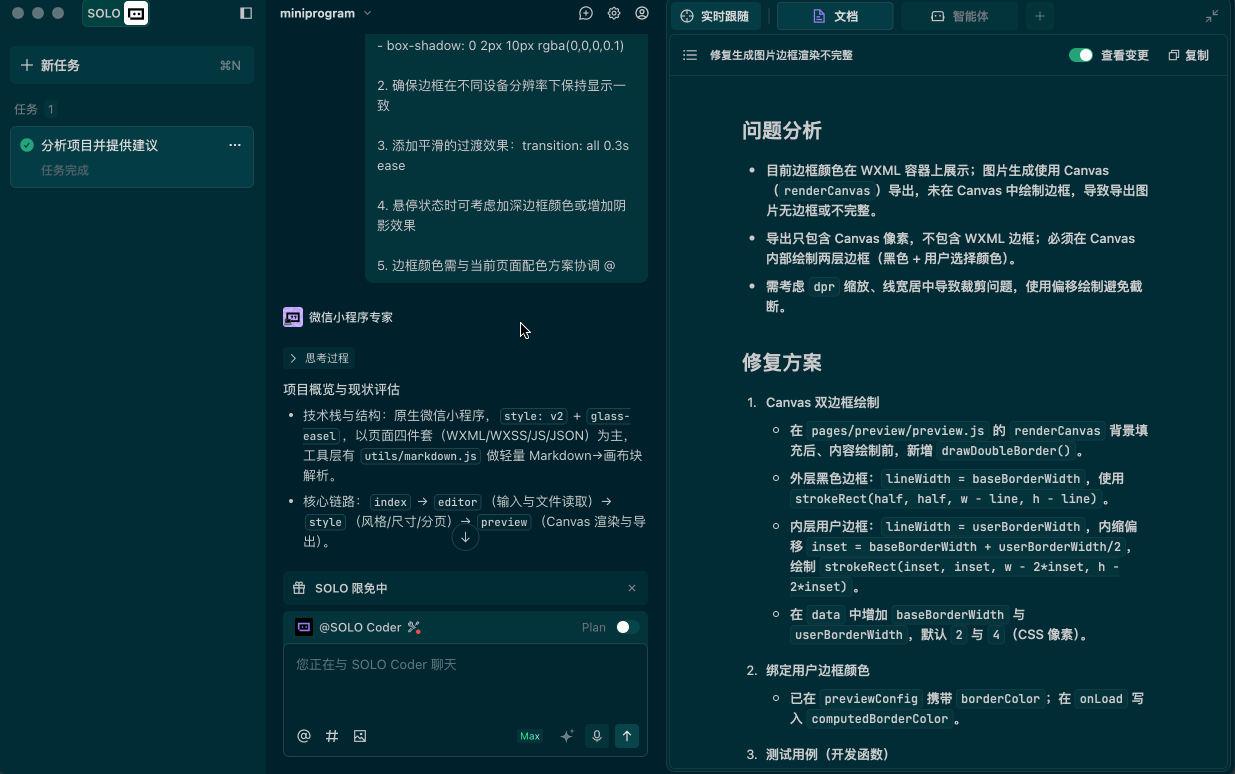Click the Max mode badge

[530, 736]
